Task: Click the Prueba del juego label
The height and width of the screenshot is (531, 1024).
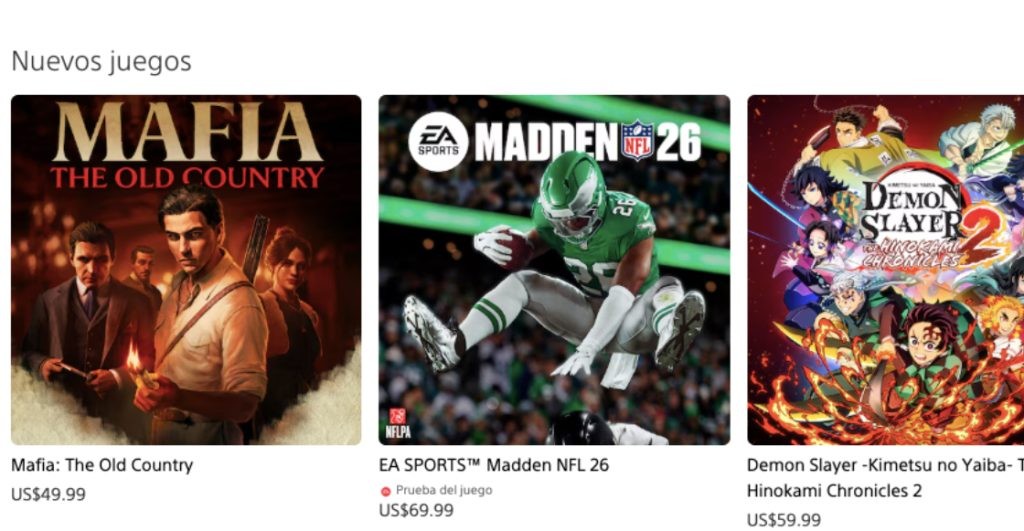Action: pyautogui.click(x=444, y=490)
